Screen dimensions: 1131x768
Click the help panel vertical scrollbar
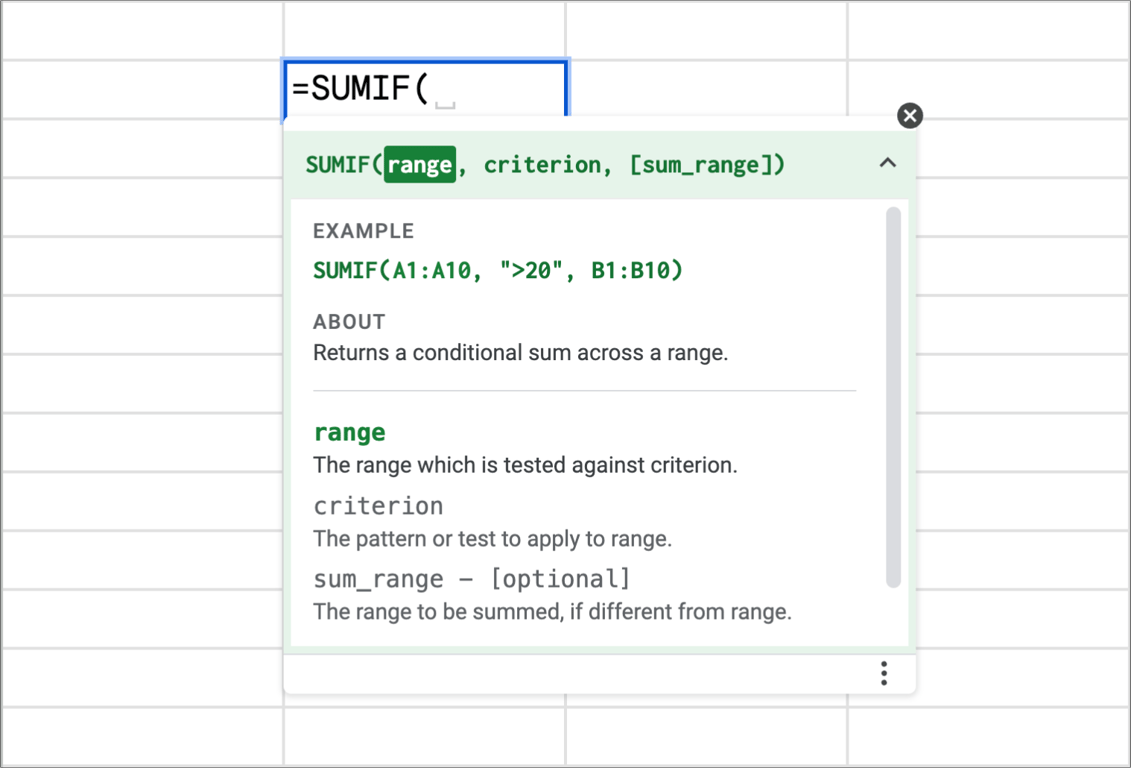coord(893,397)
